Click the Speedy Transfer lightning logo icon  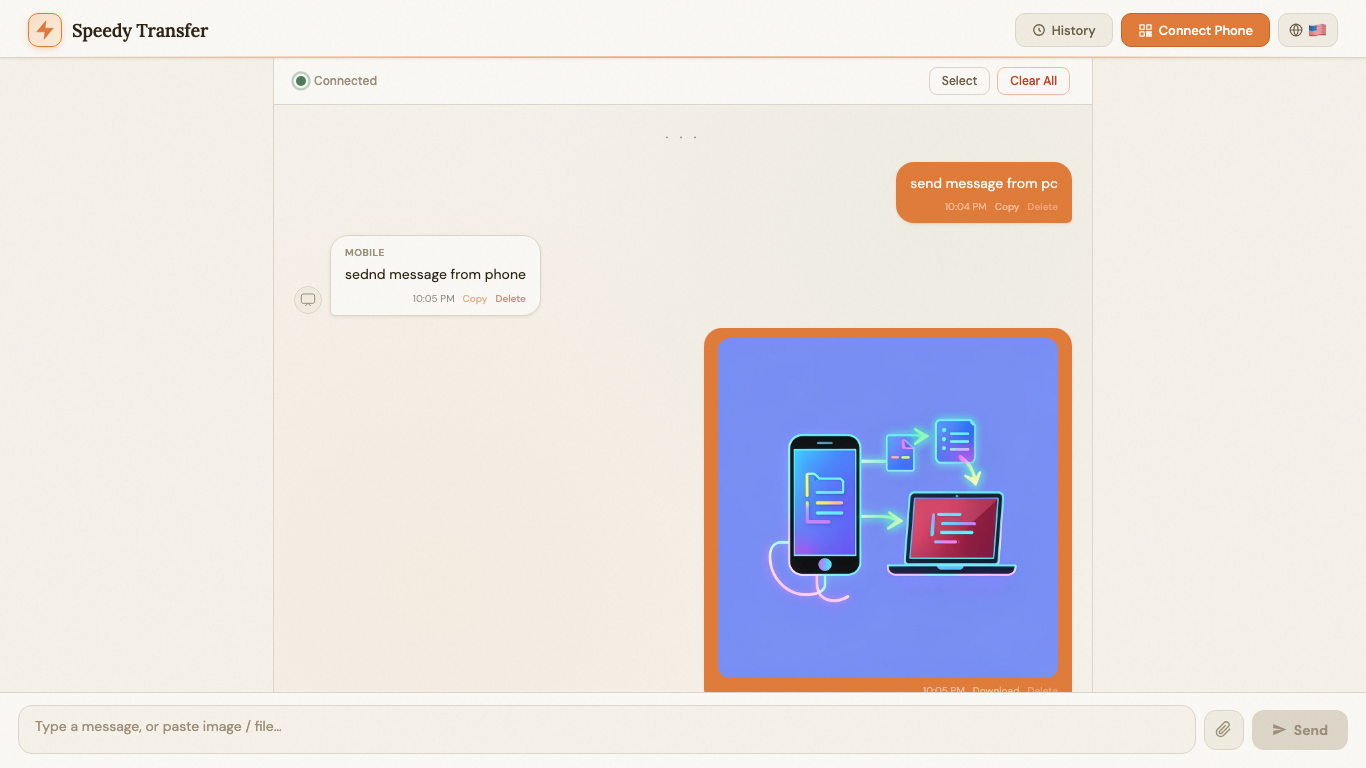tap(45, 30)
